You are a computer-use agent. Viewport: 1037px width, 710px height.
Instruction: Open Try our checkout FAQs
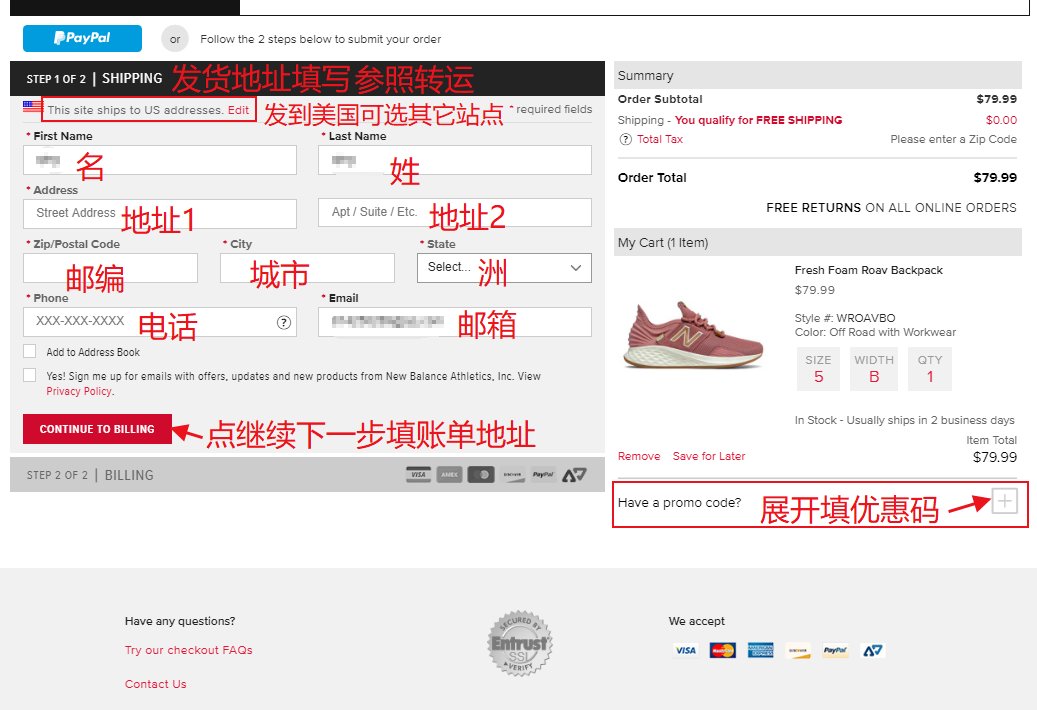pyautogui.click(x=188, y=651)
